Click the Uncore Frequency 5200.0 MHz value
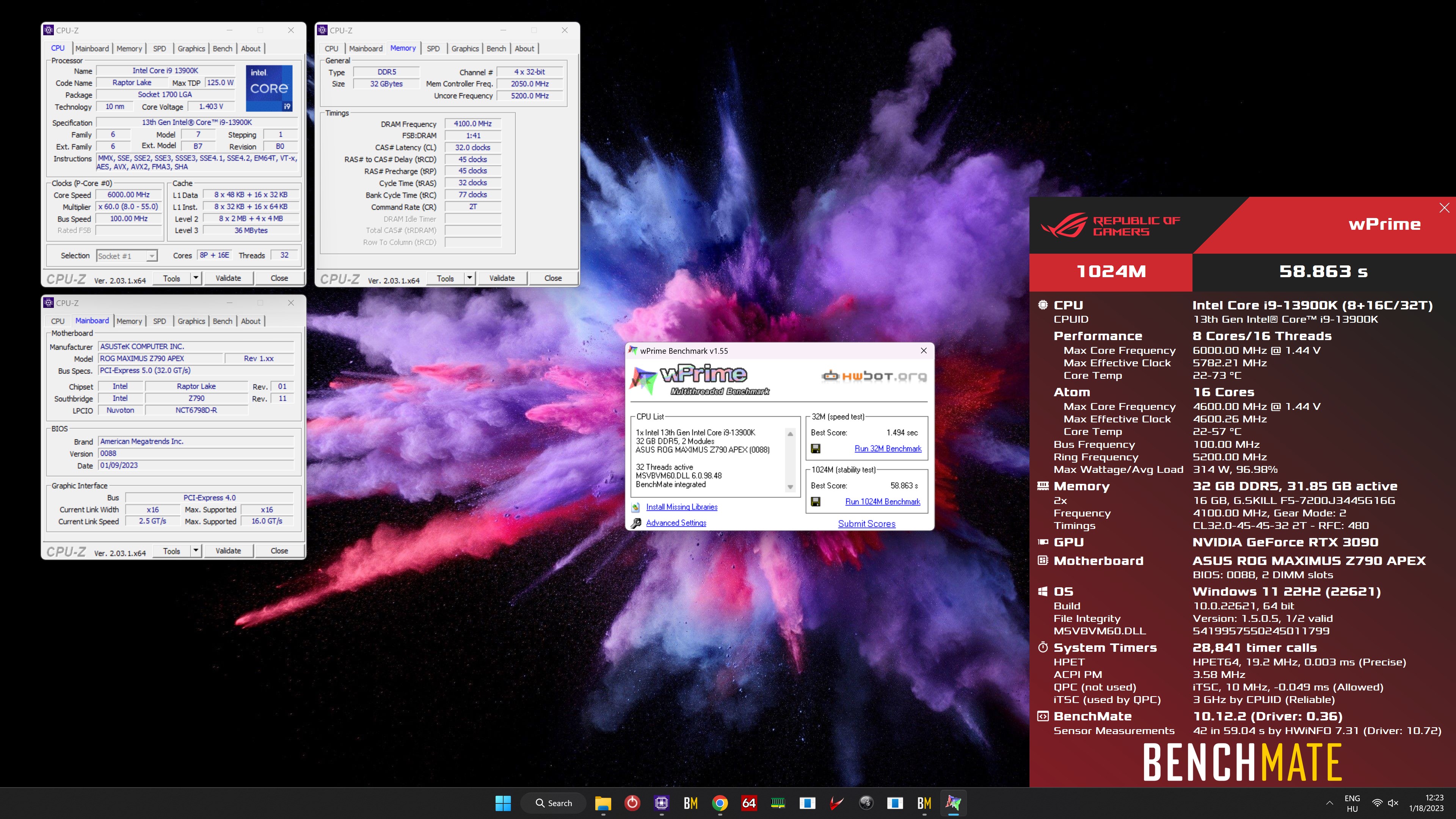This screenshot has height=819, width=1456. [530, 96]
